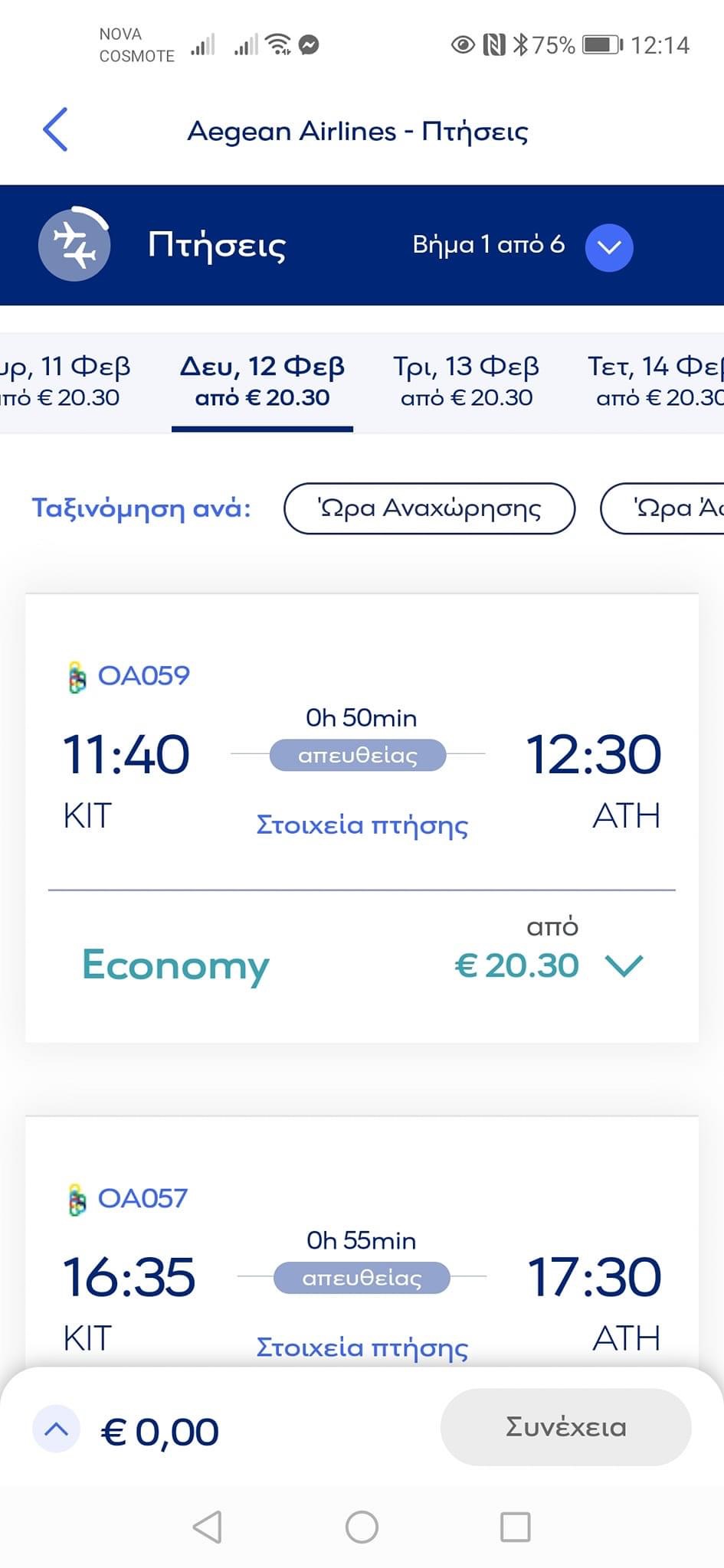Tap the Messenger notification icon in status bar
724x1568 pixels.
click(309, 45)
